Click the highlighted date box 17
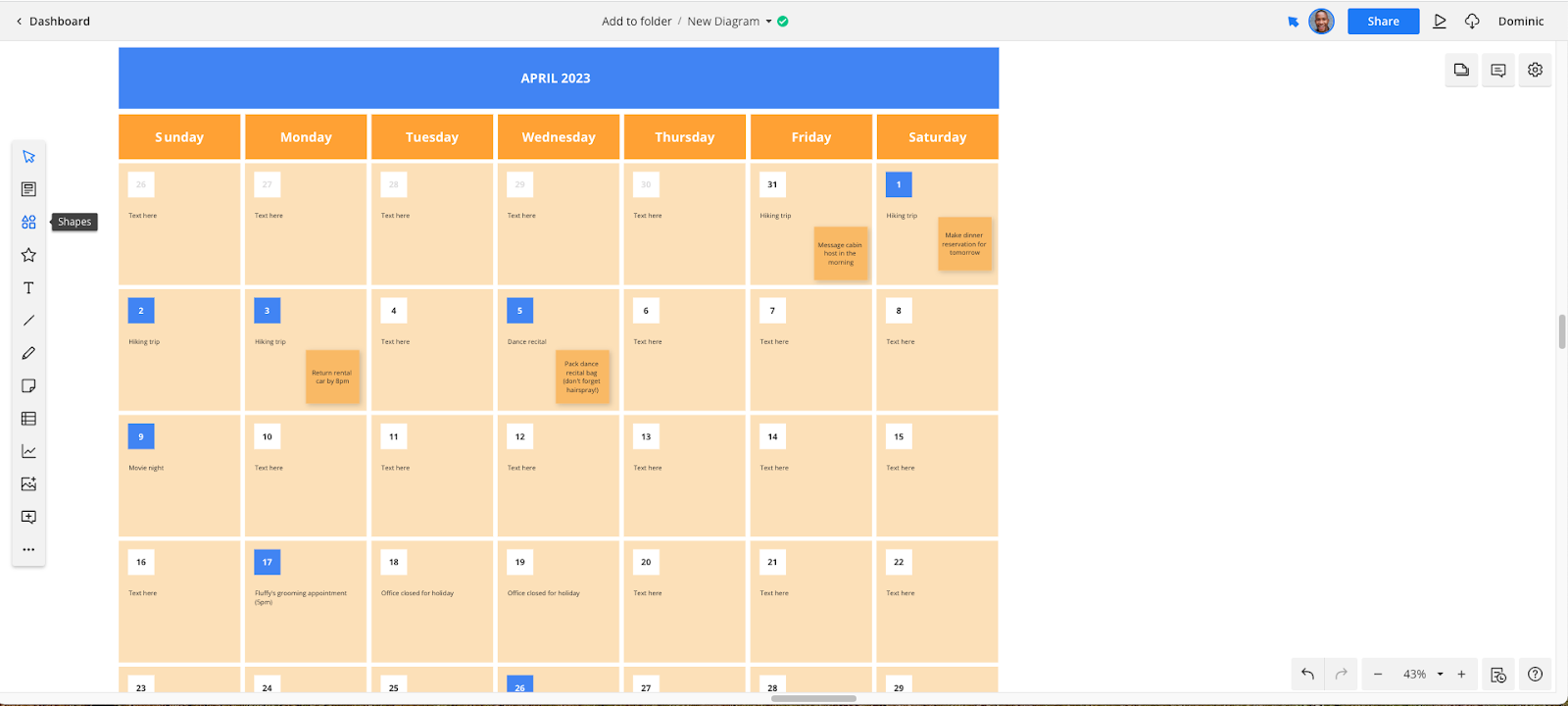The image size is (1568, 706). click(x=267, y=562)
